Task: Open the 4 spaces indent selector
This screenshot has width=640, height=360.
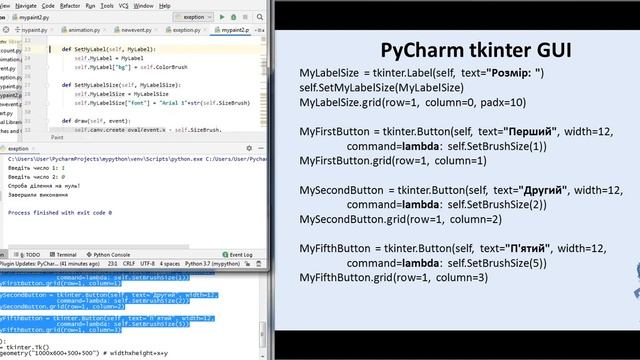Action: click(x=170, y=264)
